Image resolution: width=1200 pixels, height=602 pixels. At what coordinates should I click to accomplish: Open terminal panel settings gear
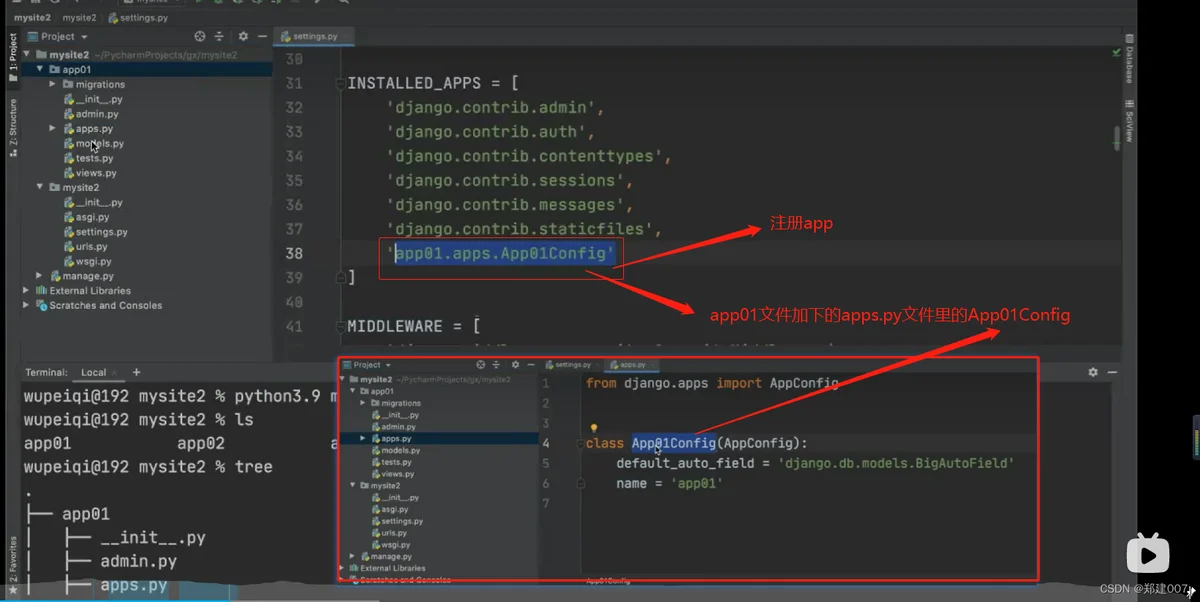pyautogui.click(x=1092, y=372)
